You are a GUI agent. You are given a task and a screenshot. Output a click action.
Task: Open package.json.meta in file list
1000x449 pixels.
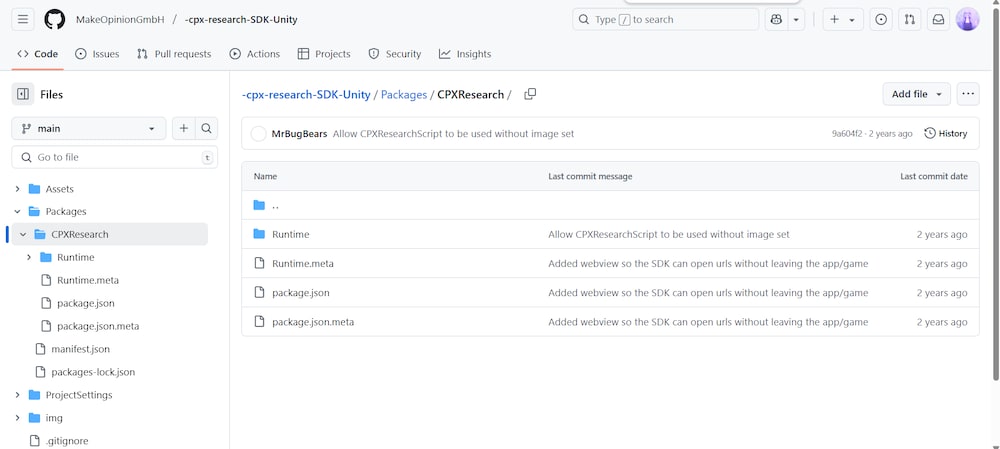click(x=312, y=322)
